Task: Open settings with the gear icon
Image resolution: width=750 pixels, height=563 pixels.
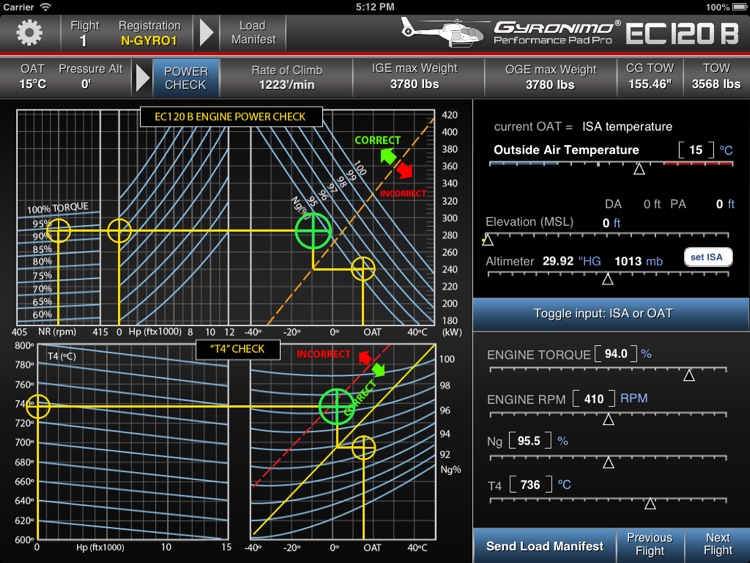Action: [29, 33]
